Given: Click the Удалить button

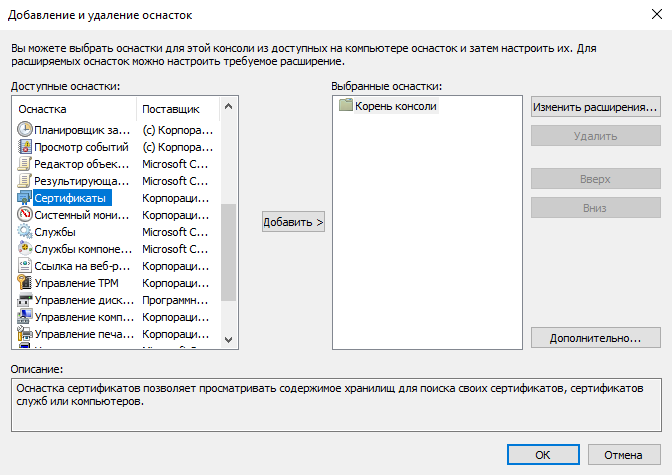Looking at the screenshot, I should [595, 135].
